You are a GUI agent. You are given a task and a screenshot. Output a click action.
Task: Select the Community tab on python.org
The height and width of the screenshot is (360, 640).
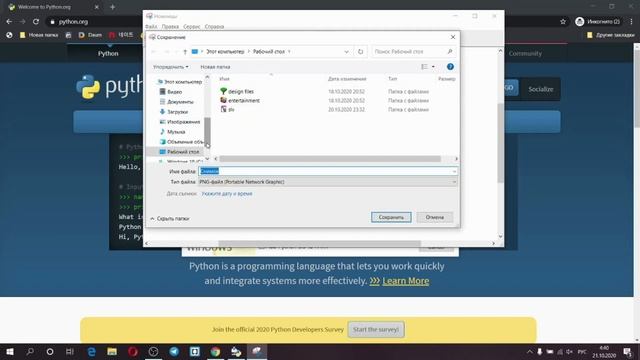pyautogui.click(x=525, y=53)
